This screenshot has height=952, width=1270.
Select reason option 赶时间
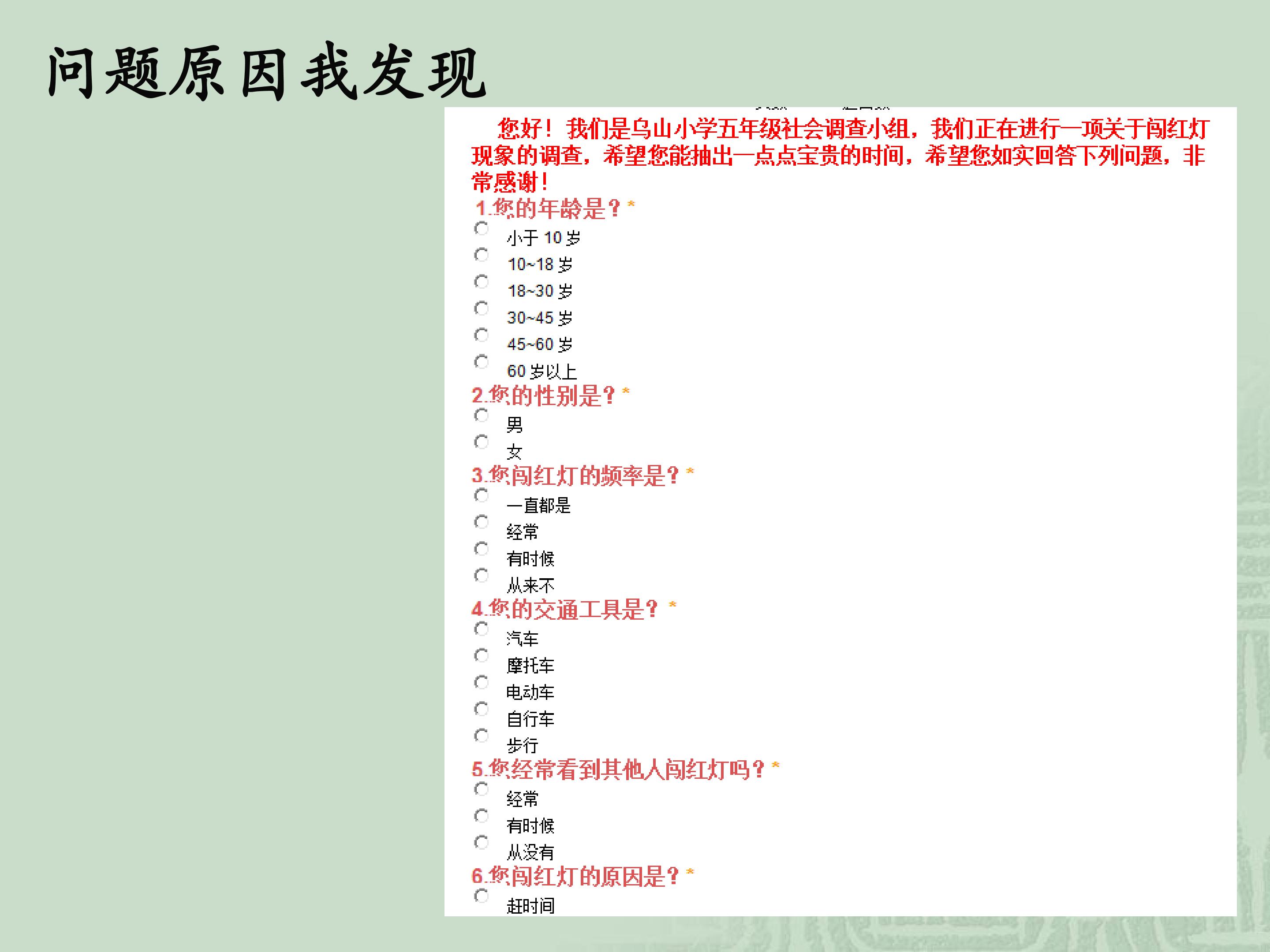tap(481, 896)
